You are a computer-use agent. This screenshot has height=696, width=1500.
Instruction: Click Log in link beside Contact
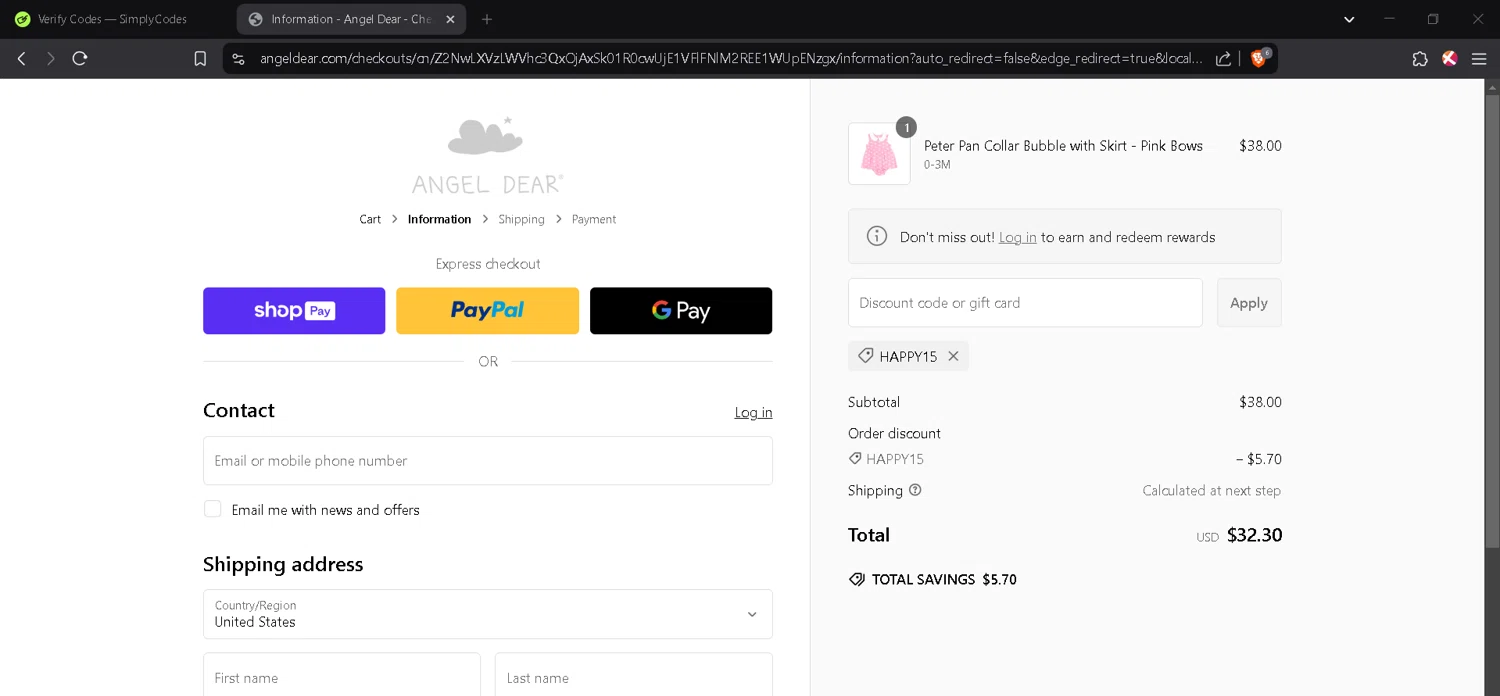click(x=753, y=412)
